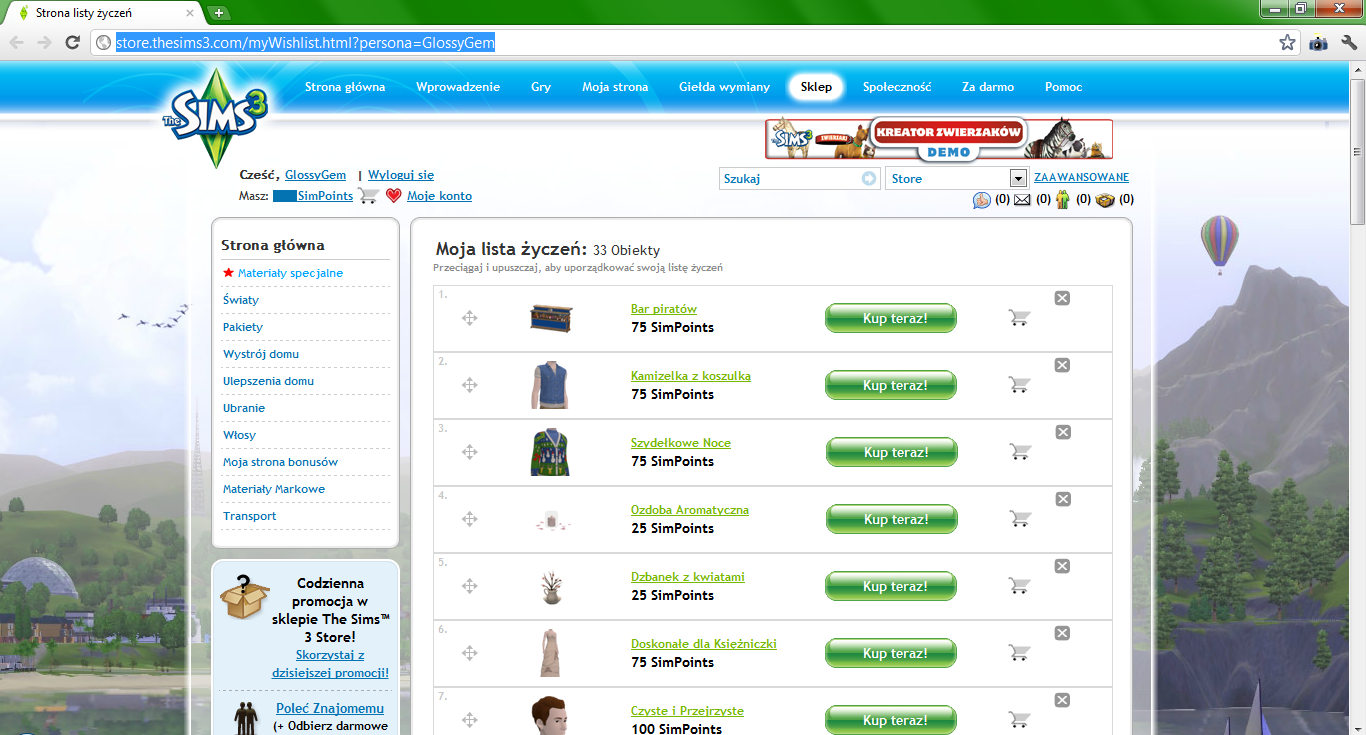The image size is (1366, 735).
Task: Click the move handle for Kamizelka z koszulka
Action: click(469, 385)
